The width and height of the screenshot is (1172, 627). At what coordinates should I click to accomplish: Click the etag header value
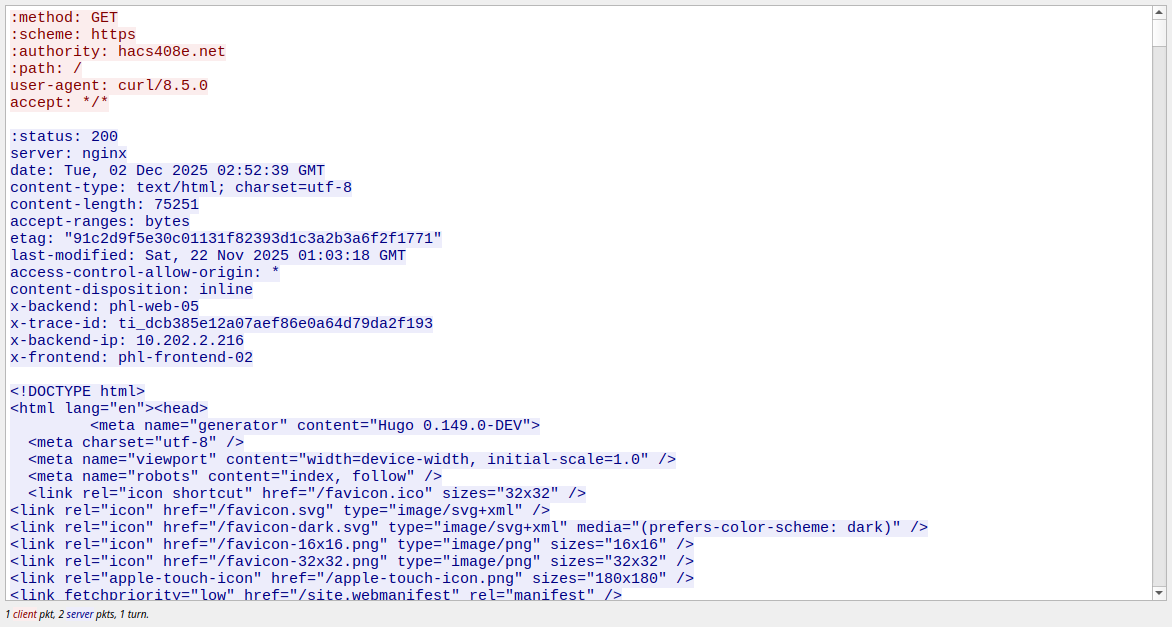[253, 238]
